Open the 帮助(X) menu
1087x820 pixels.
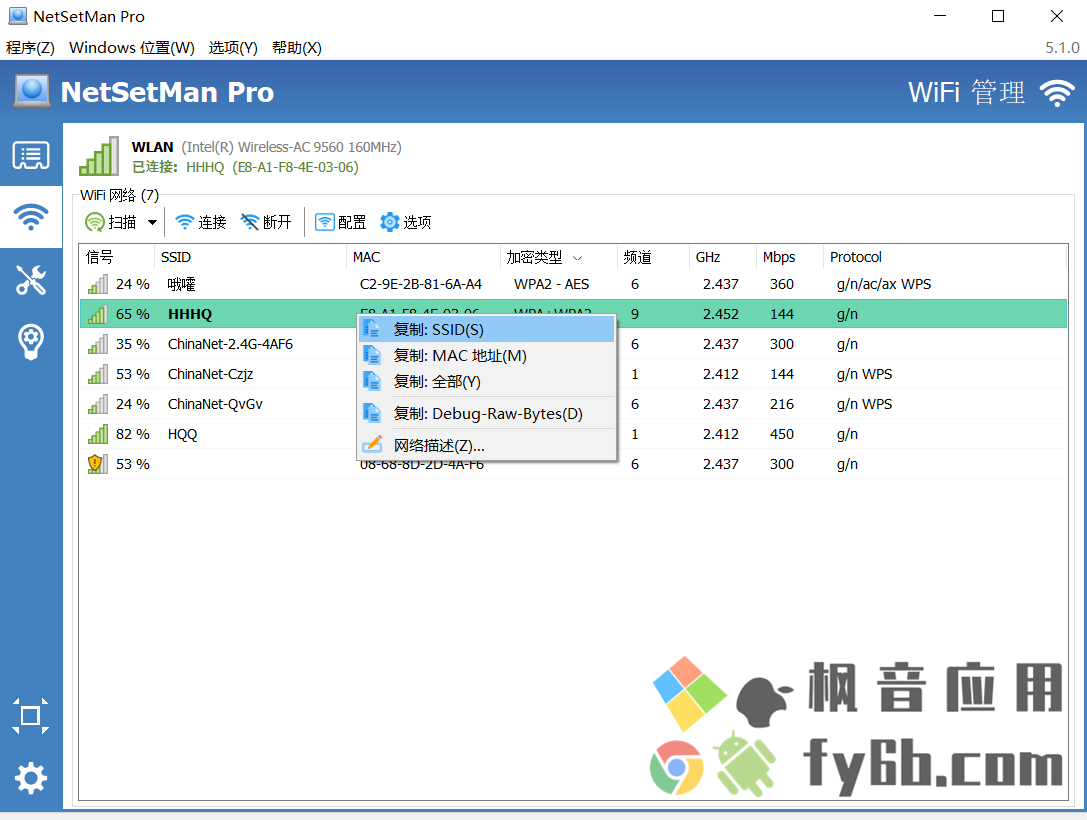pyautogui.click(x=297, y=48)
